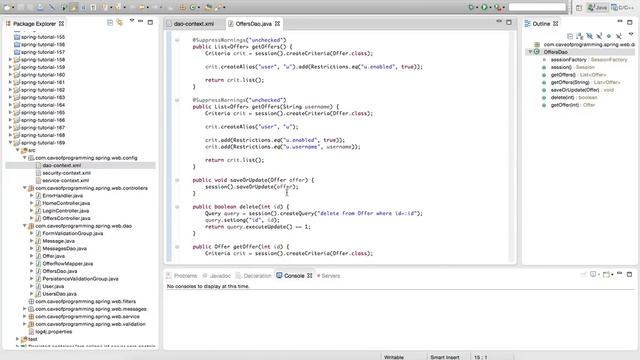Viewport: 640px width, 360px height.
Task: Open the Open Perspective button
Action: [x=579, y=7]
